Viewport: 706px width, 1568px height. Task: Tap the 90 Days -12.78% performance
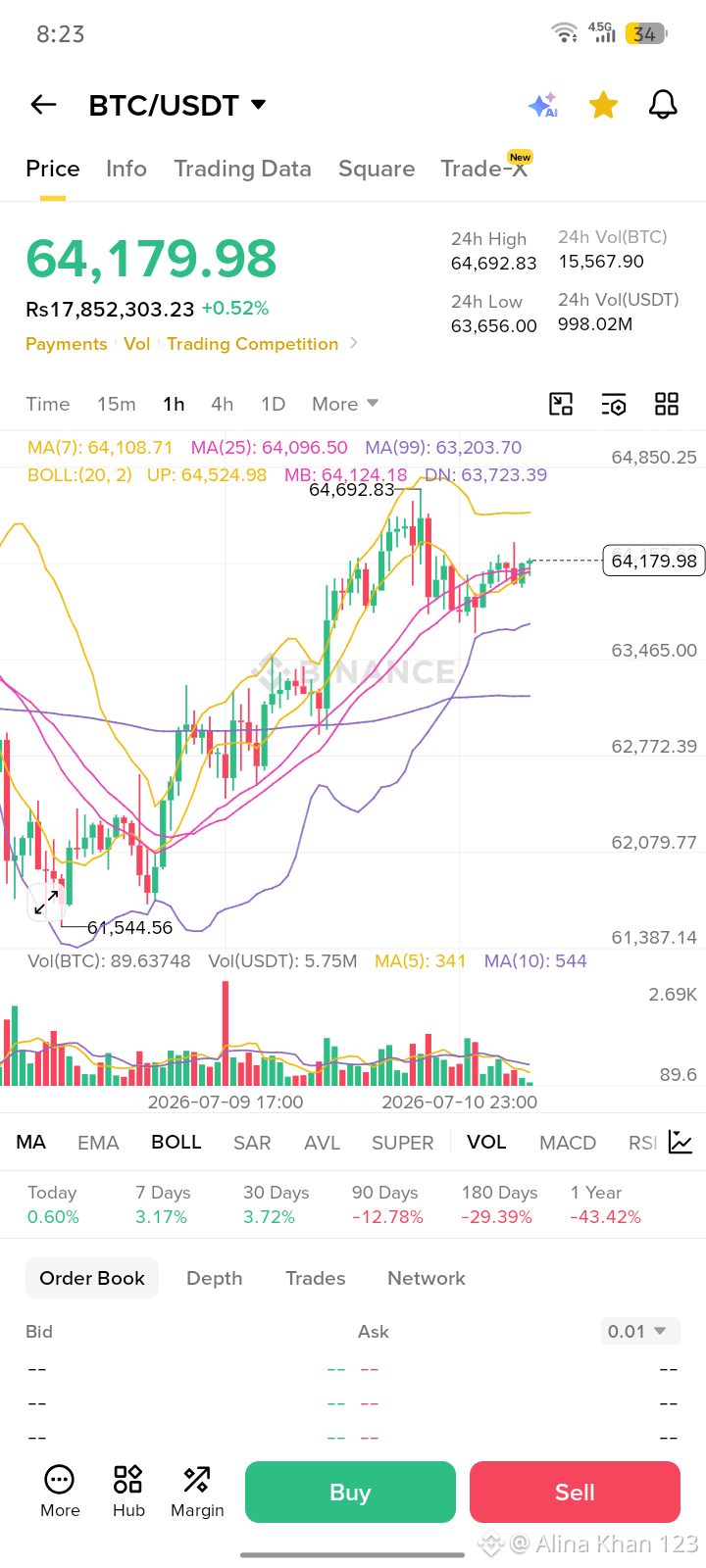click(387, 1204)
